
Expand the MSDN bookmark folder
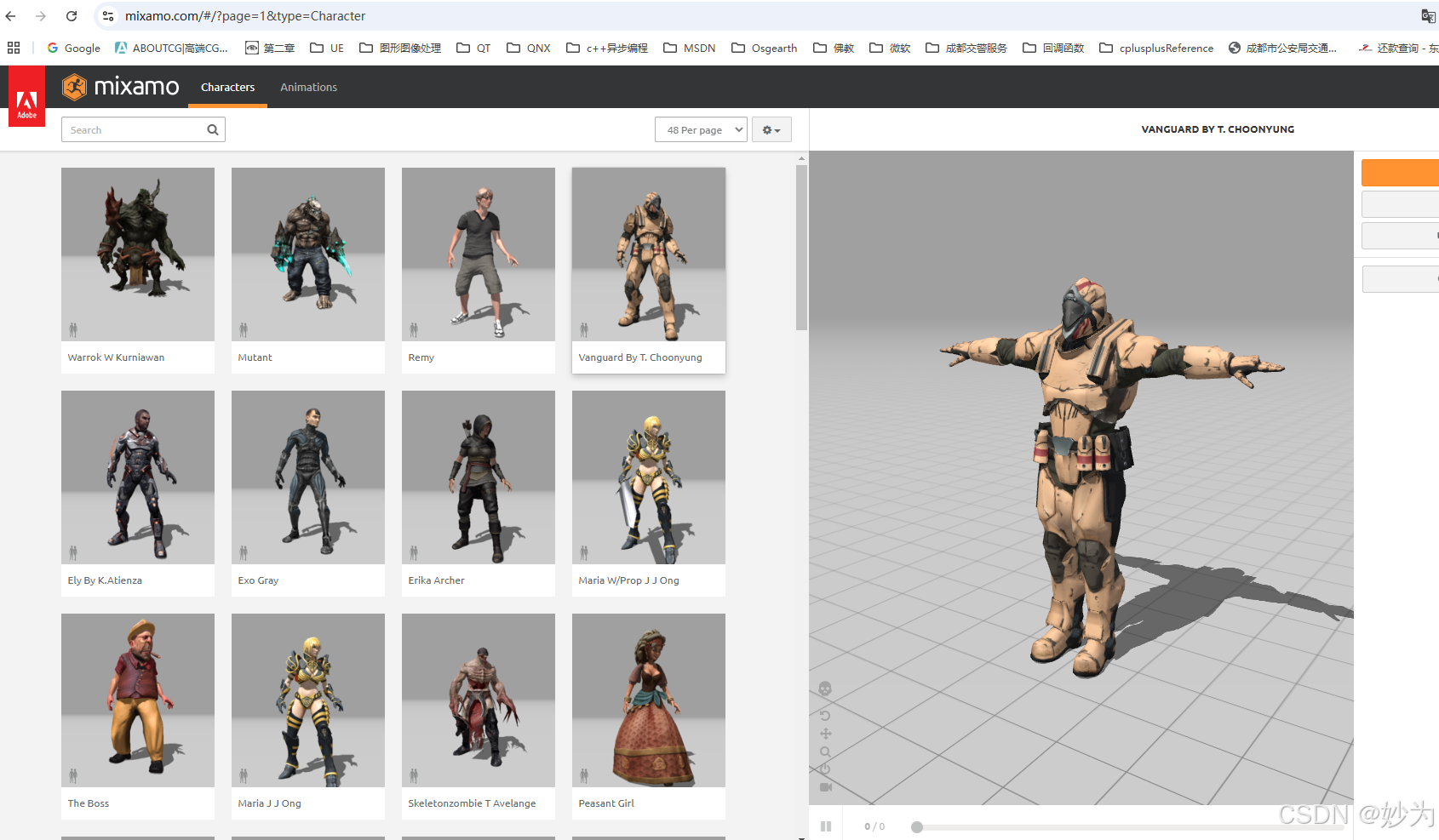[690, 48]
